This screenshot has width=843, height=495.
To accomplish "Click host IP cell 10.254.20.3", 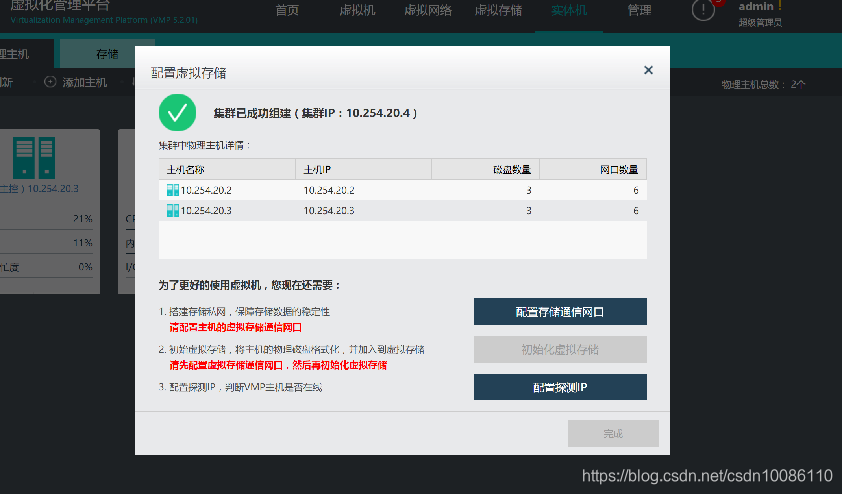I will tap(329, 211).
